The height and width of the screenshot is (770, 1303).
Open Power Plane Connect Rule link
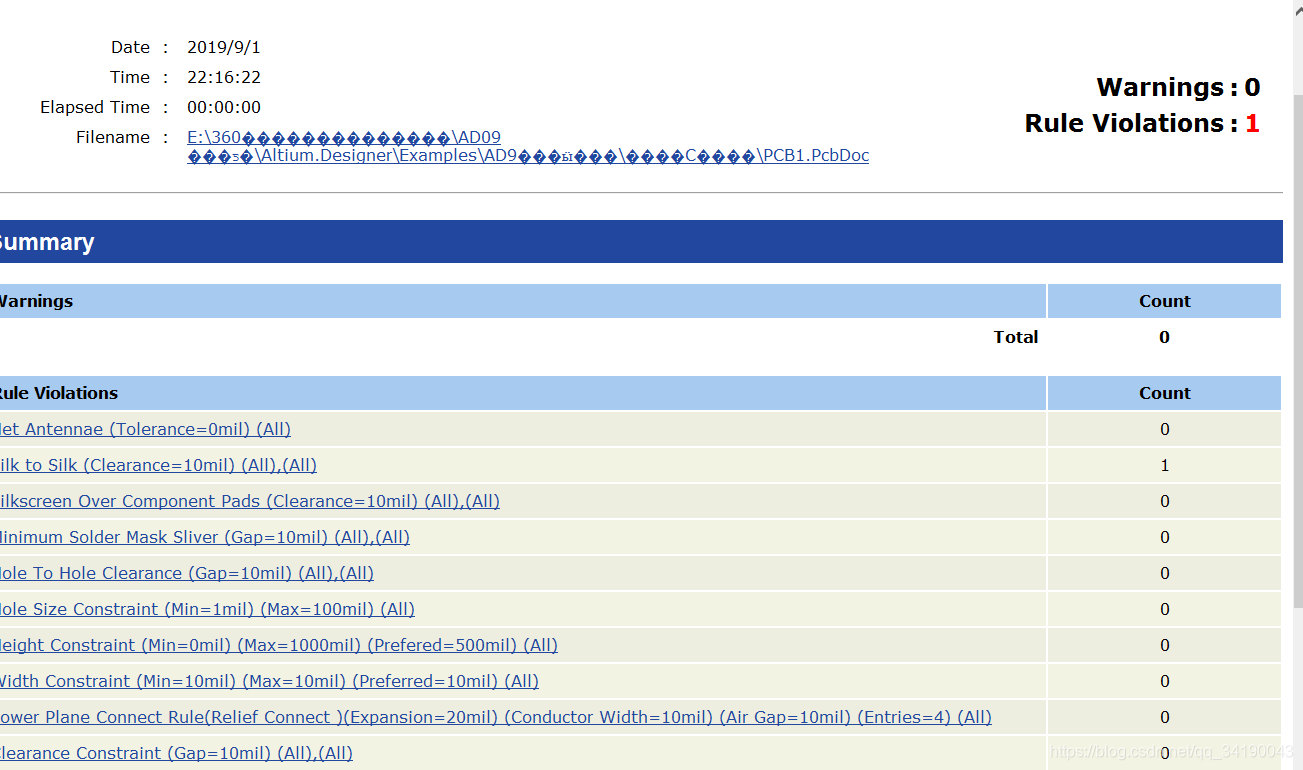click(x=496, y=717)
